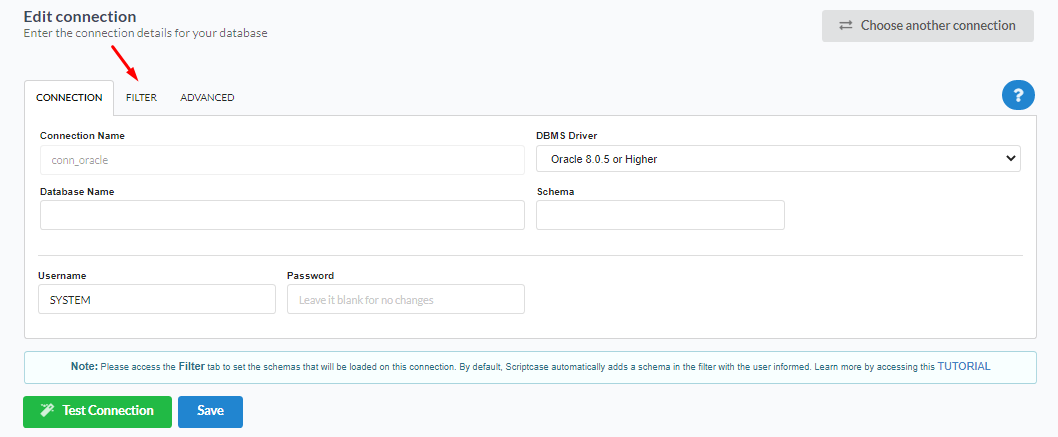Select the CONNECTION tab
This screenshot has width=1058, height=437.
coord(69,98)
